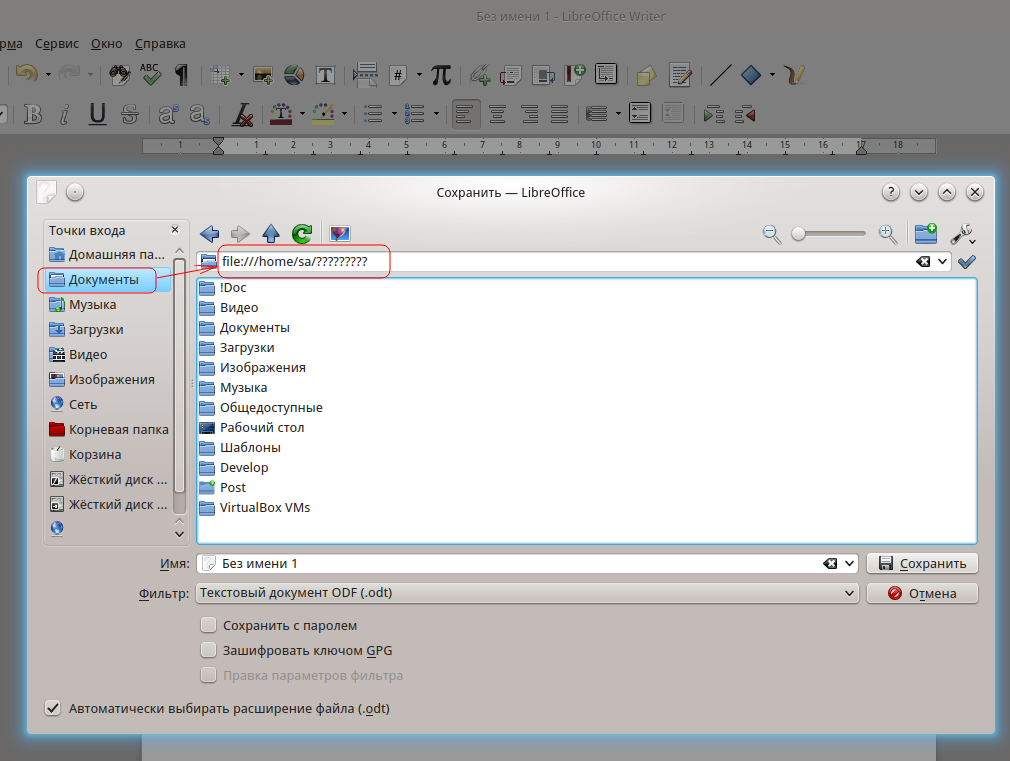Click the zoom out magnifier icon
The width and height of the screenshot is (1010, 761).
(771, 233)
